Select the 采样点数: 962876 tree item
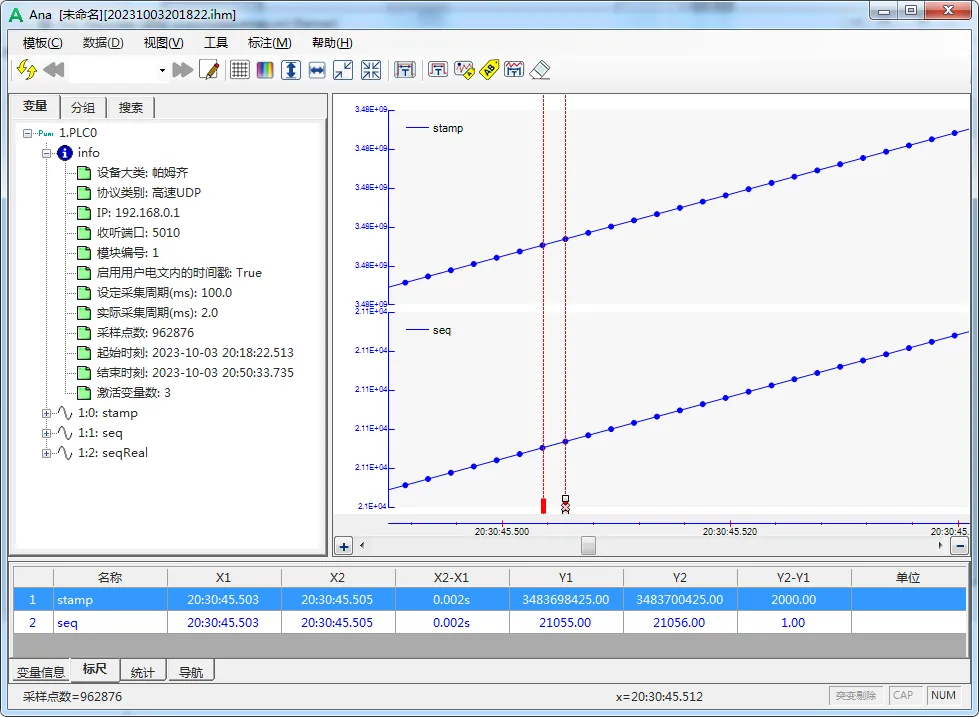The height and width of the screenshot is (717, 979). (x=145, y=333)
